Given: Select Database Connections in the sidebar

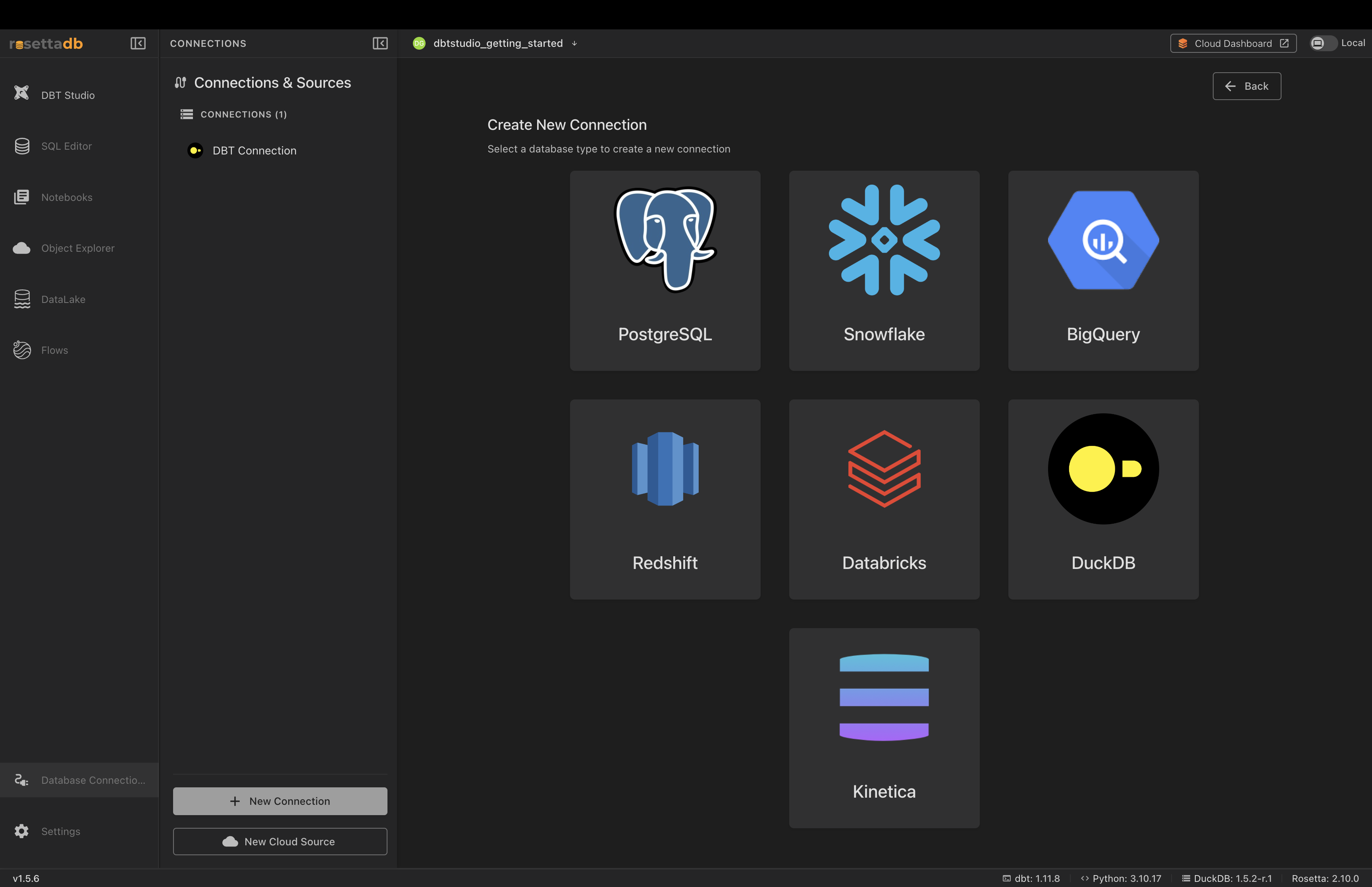Looking at the screenshot, I should (x=79, y=780).
